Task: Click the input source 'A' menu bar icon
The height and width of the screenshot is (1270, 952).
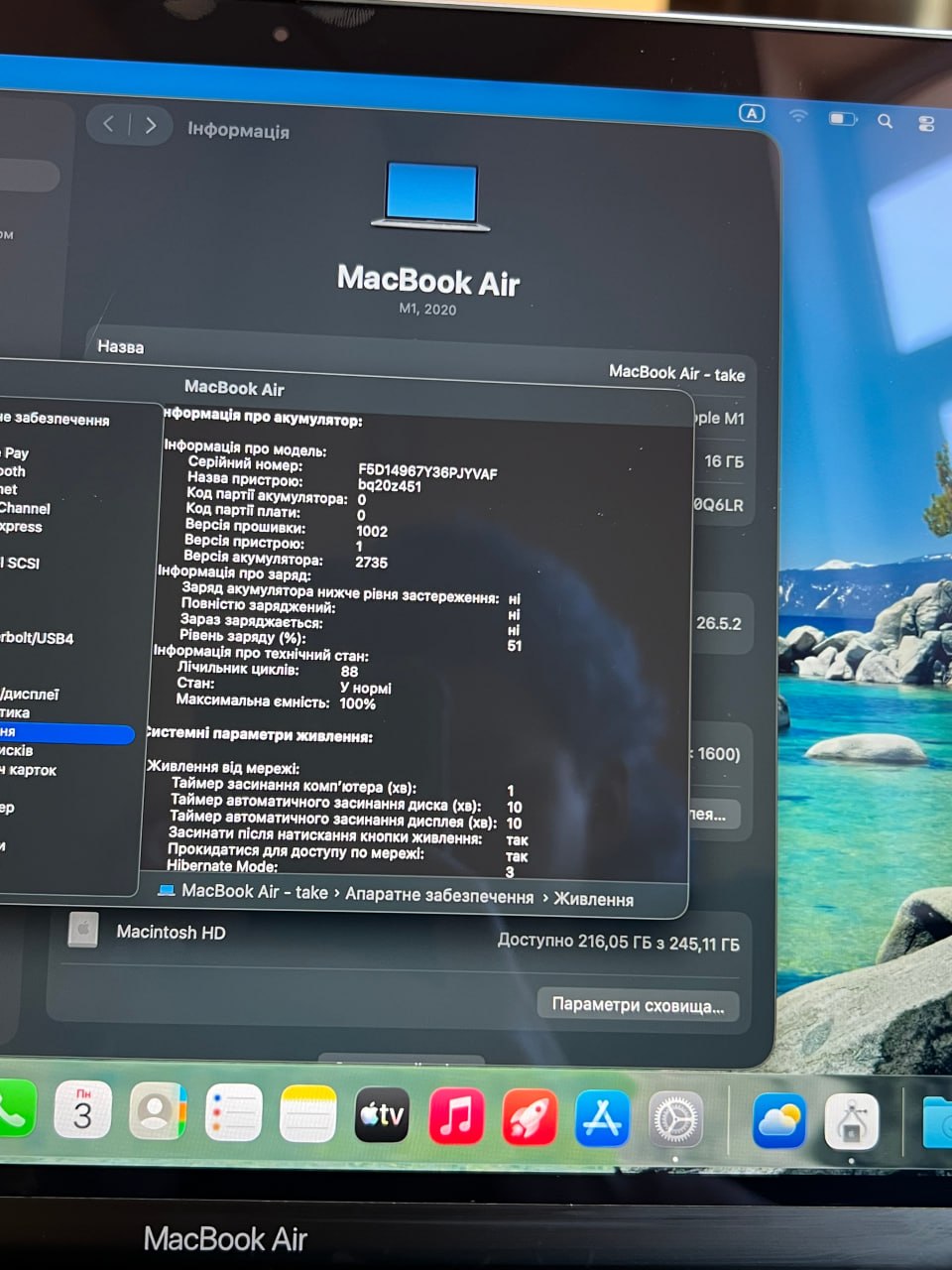Action: (x=753, y=113)
